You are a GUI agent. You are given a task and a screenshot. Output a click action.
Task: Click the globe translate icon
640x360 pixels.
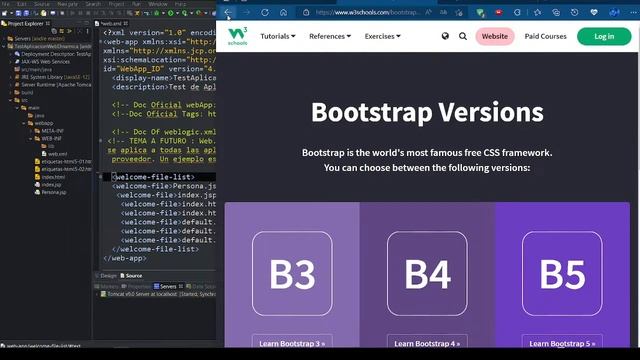[445, 36]
